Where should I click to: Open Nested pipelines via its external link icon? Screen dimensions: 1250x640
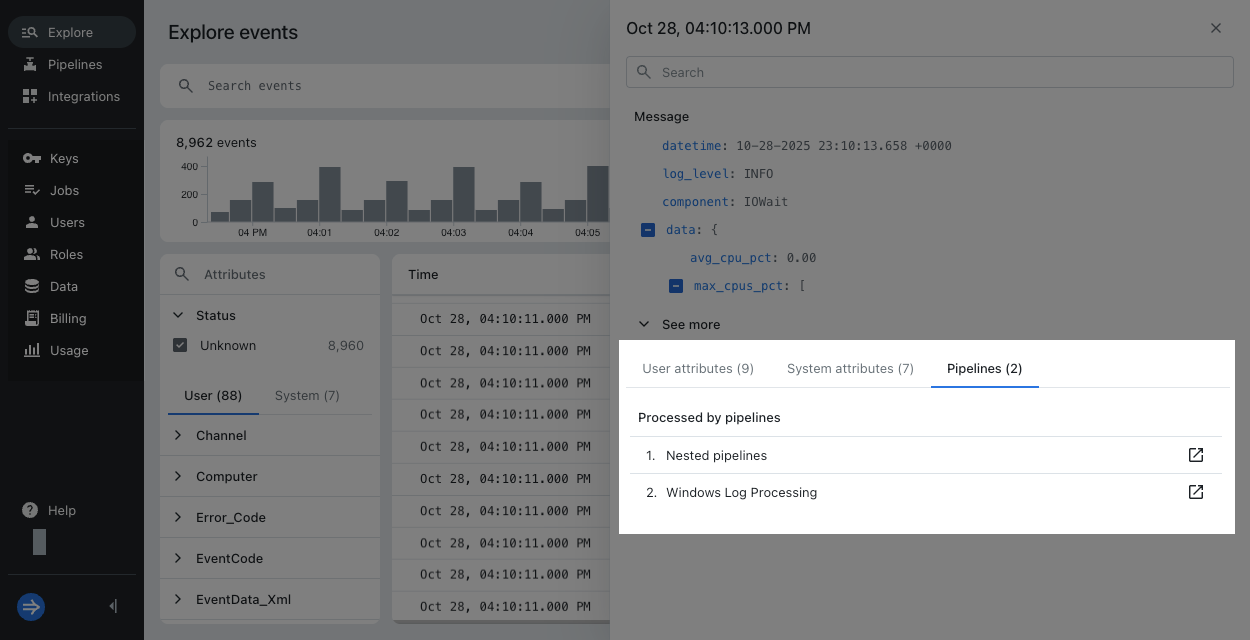click(1196, 454)
